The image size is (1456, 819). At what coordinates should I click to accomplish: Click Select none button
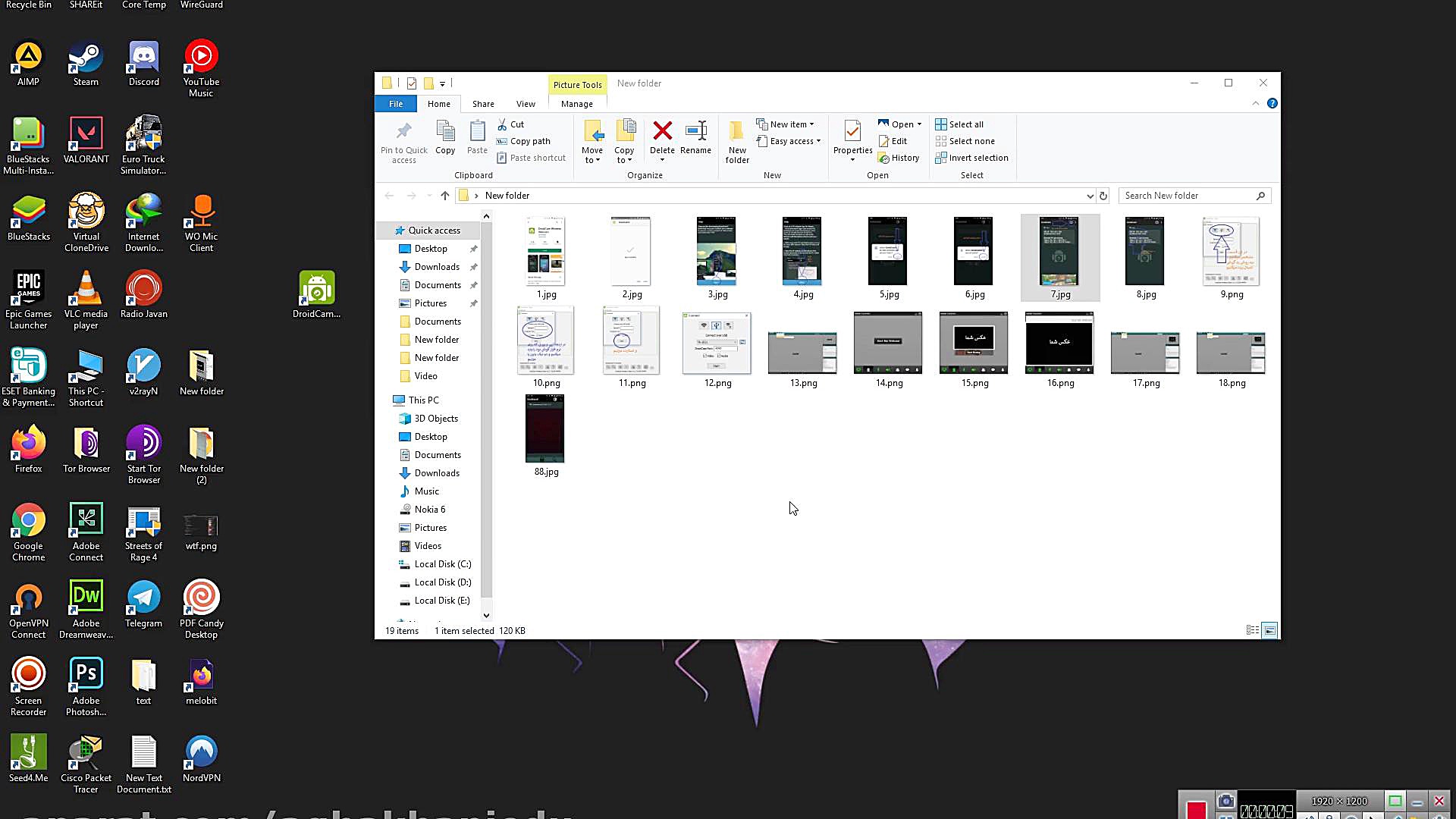pyautogui.click(x=971, y=141)
